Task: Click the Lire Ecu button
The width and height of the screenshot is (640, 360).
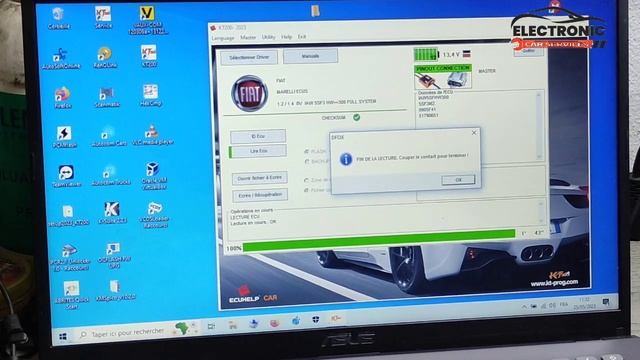Action: [258, 151]
